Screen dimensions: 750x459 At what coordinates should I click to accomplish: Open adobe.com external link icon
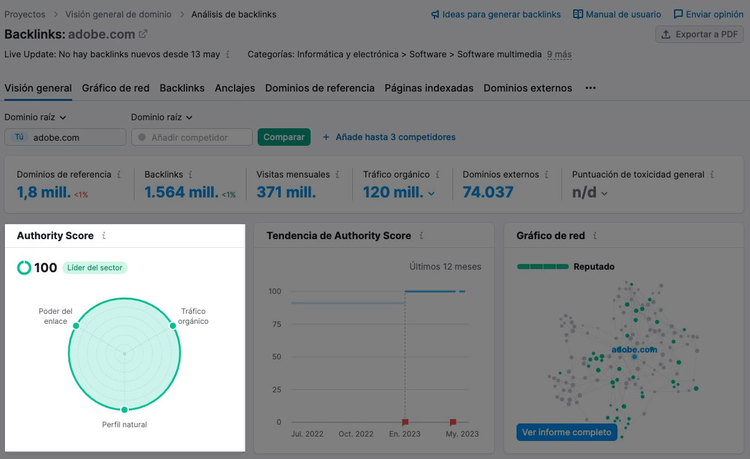pyautogui.click(x=143, y=34)
